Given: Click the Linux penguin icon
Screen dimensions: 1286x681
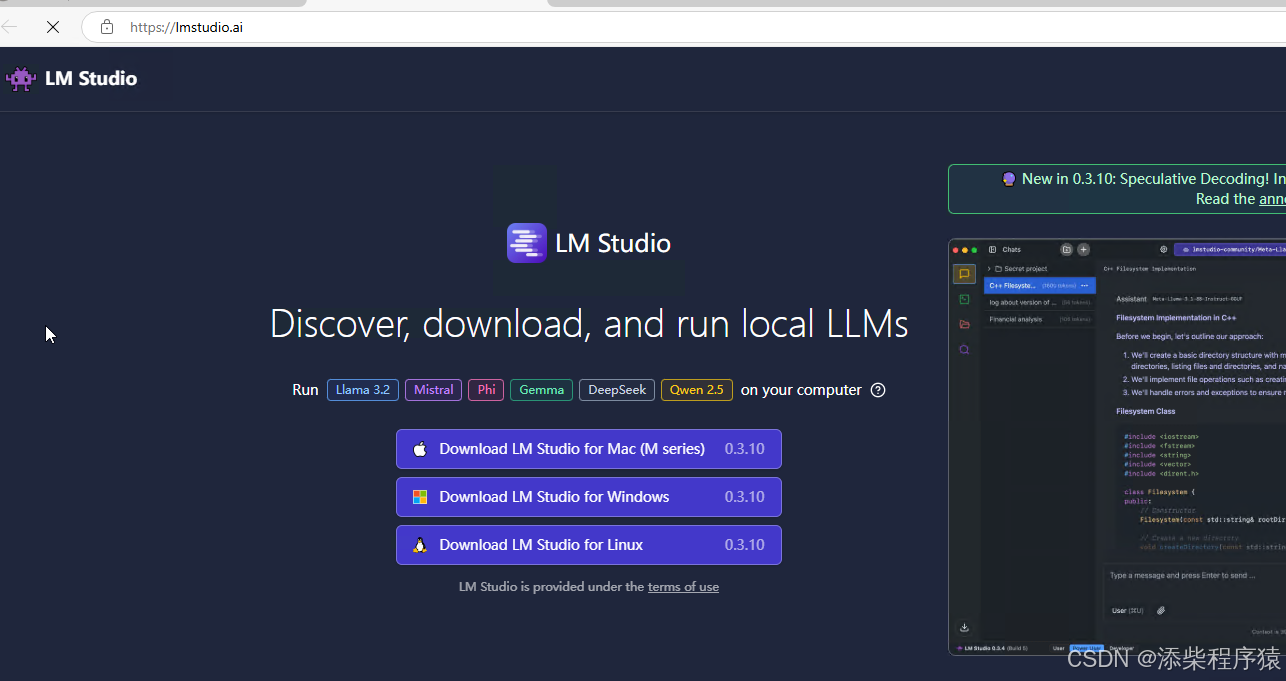Looking at the screenshot, I should (x=420, y=545).
